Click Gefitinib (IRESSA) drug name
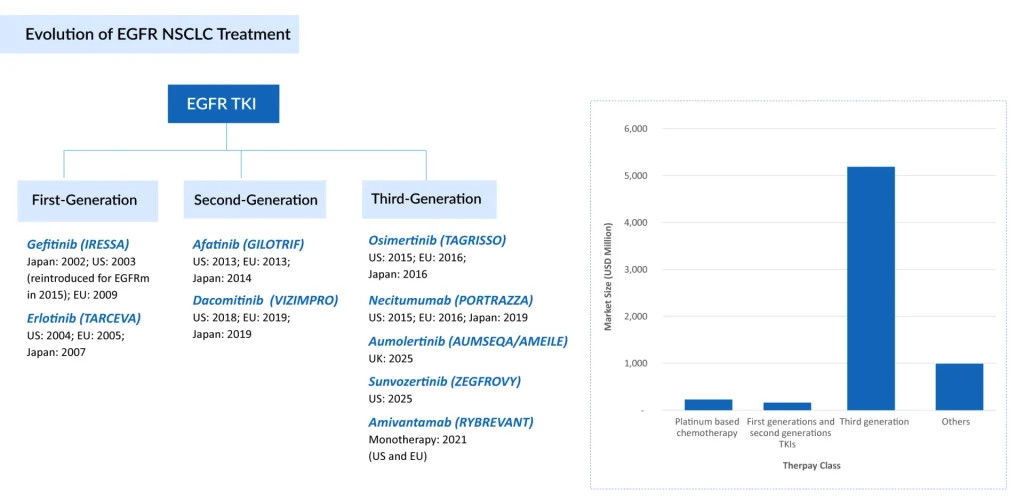Viewport: 1024px width, 500px height. [x=78, y=245]
